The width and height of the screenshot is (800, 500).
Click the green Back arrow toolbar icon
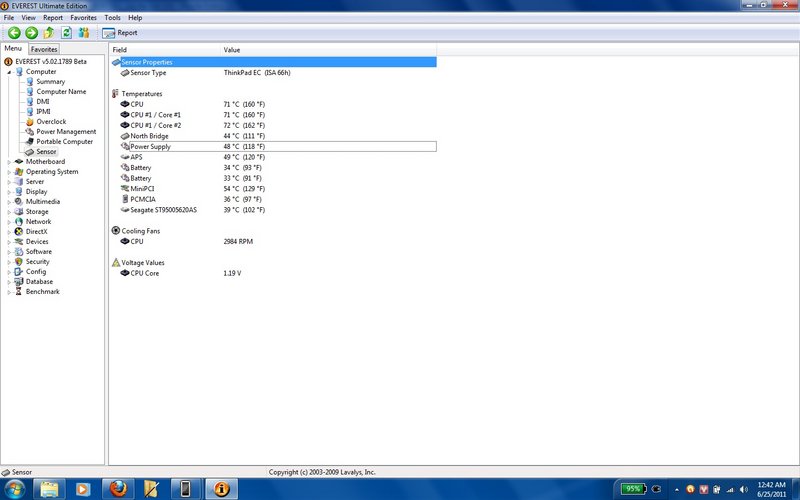point(14,33)
